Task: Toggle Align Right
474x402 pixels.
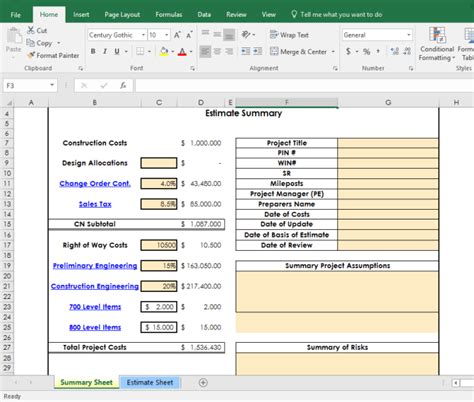Action: pyautogui.click(x=229, y=51)
